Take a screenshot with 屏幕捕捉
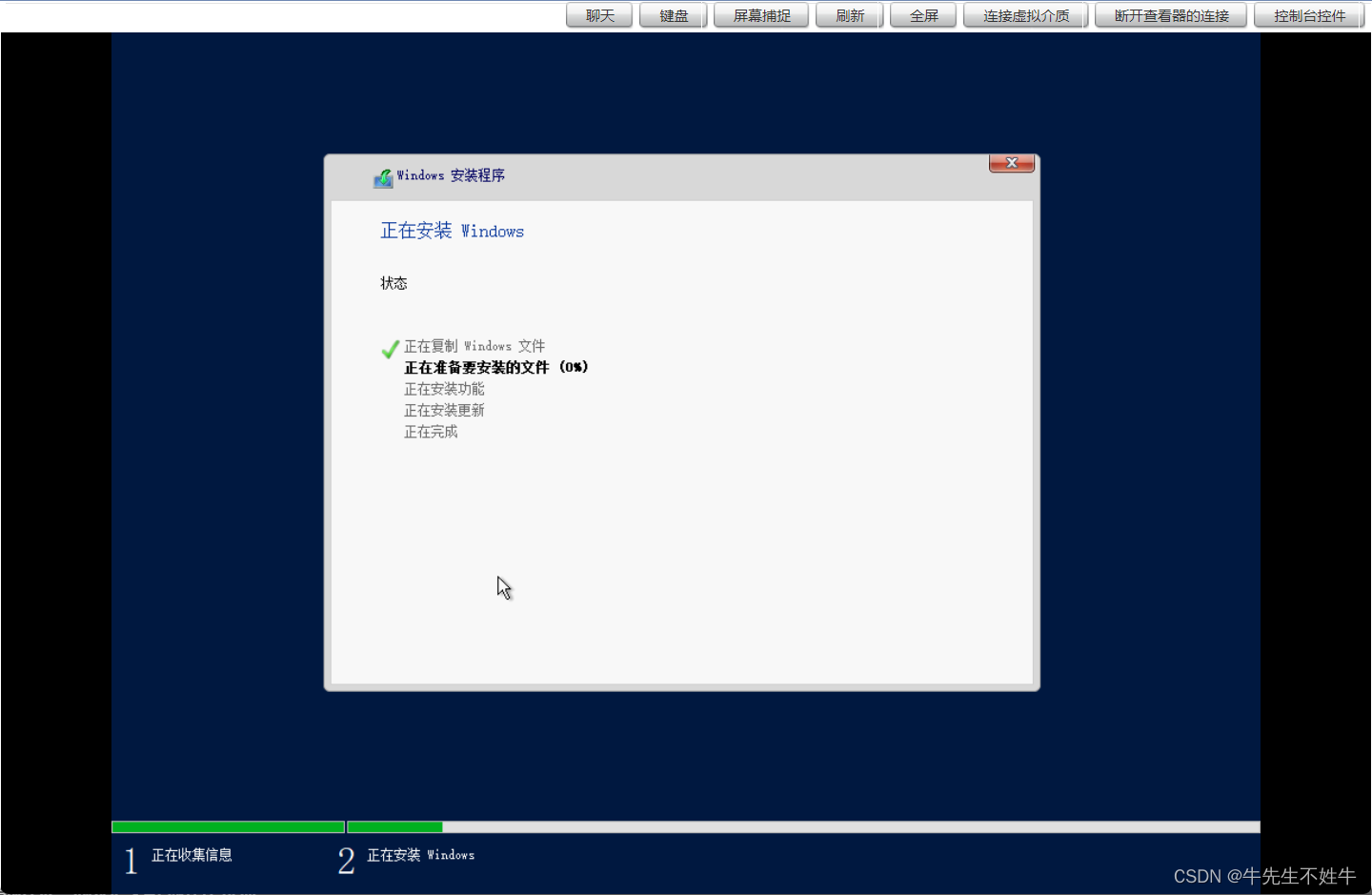 761,15
